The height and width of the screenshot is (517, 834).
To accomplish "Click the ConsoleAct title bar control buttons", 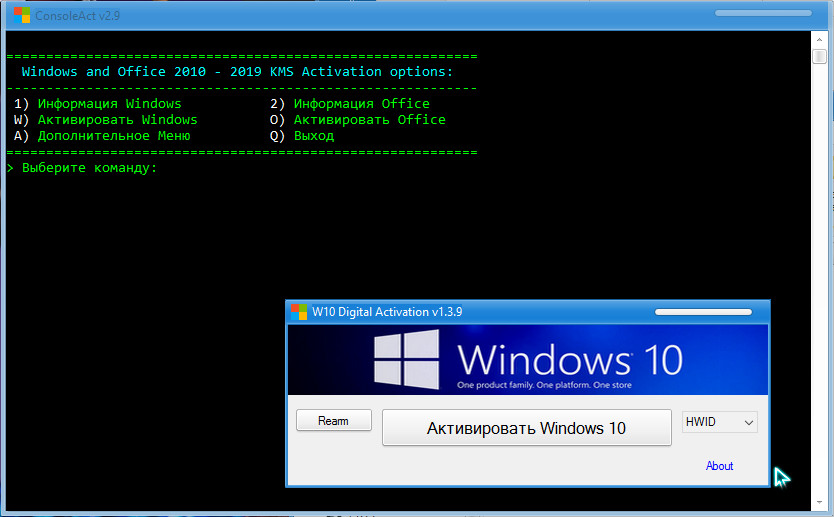I will (x=762, y=14).
